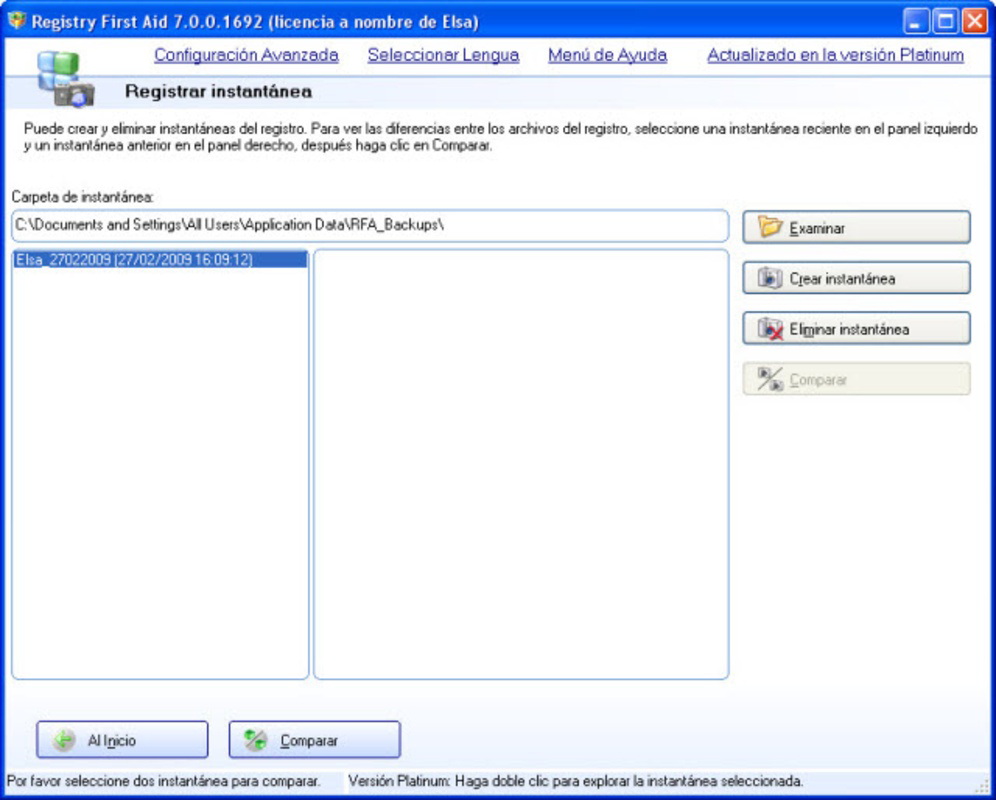The image size is (996, 800).
Task: Open the Menú de Ayuda
Action: [607, 55]
